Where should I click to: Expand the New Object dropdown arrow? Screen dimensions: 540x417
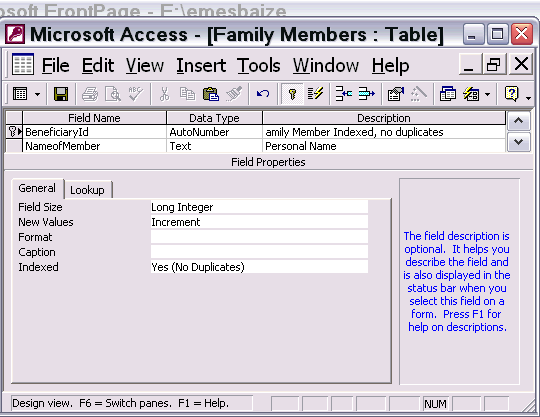(x=487, y=94)
